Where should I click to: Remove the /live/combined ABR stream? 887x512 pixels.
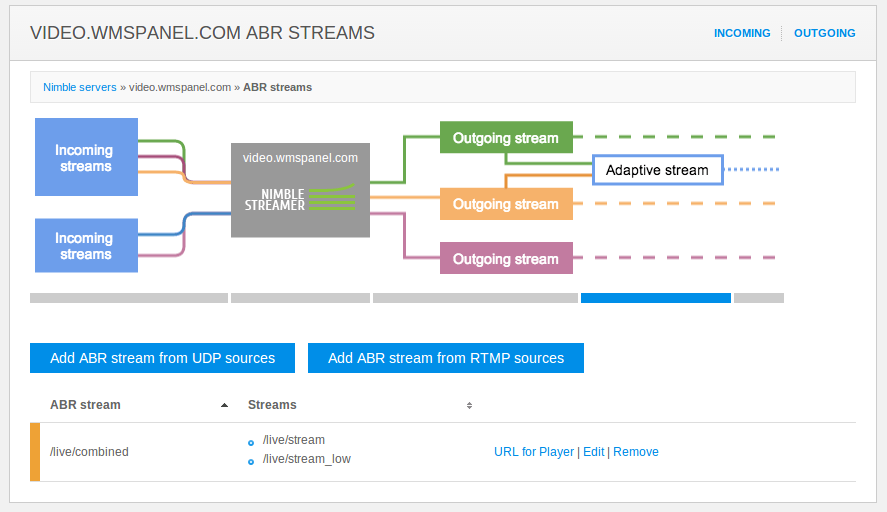click(x=636, y=452)
